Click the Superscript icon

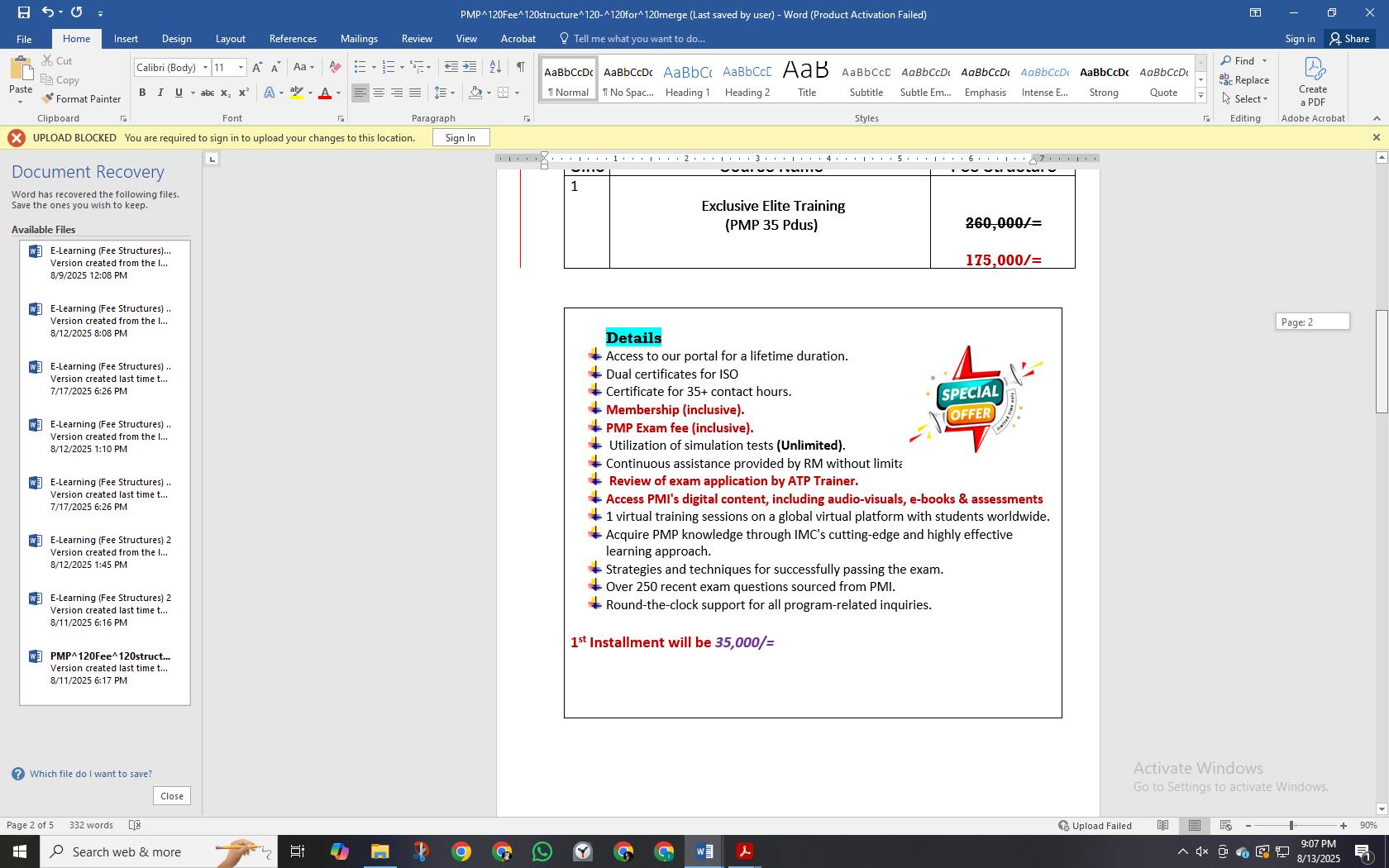point(243,93)
